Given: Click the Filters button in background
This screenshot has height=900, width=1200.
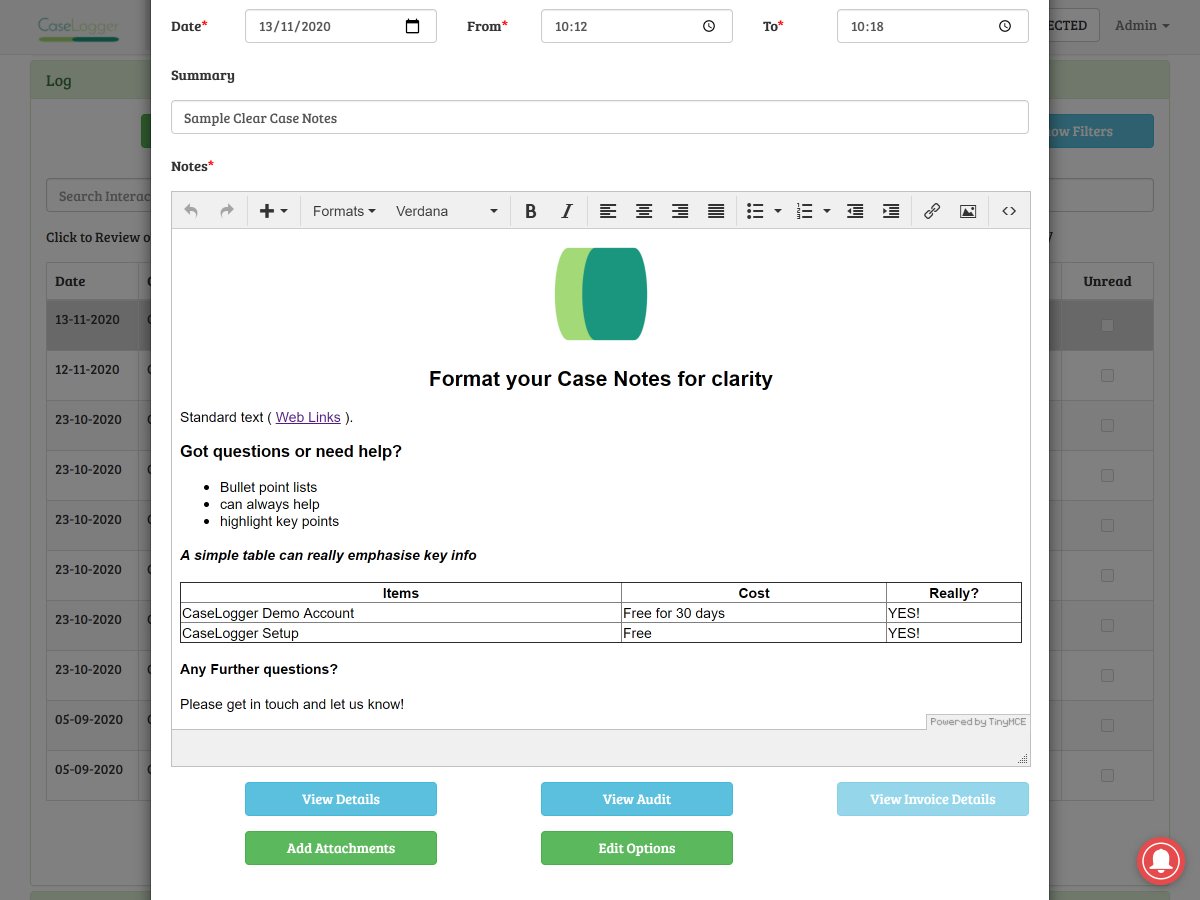Looking at the screenshot, I should [x=1101, y=131].
